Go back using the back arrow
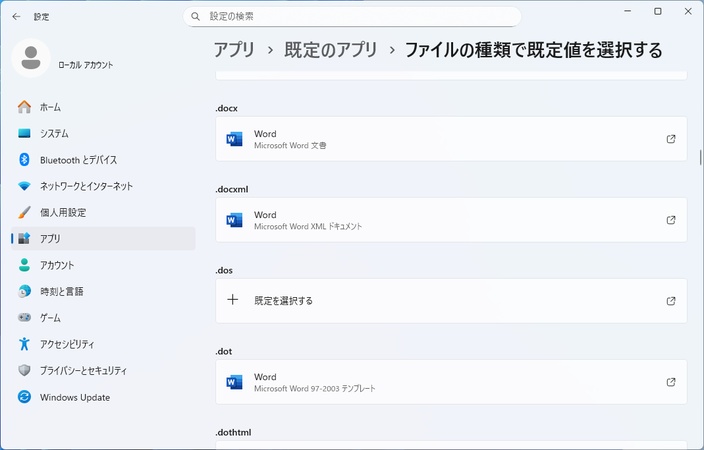The height and width of the screenshot is (450, 704). 17,17
